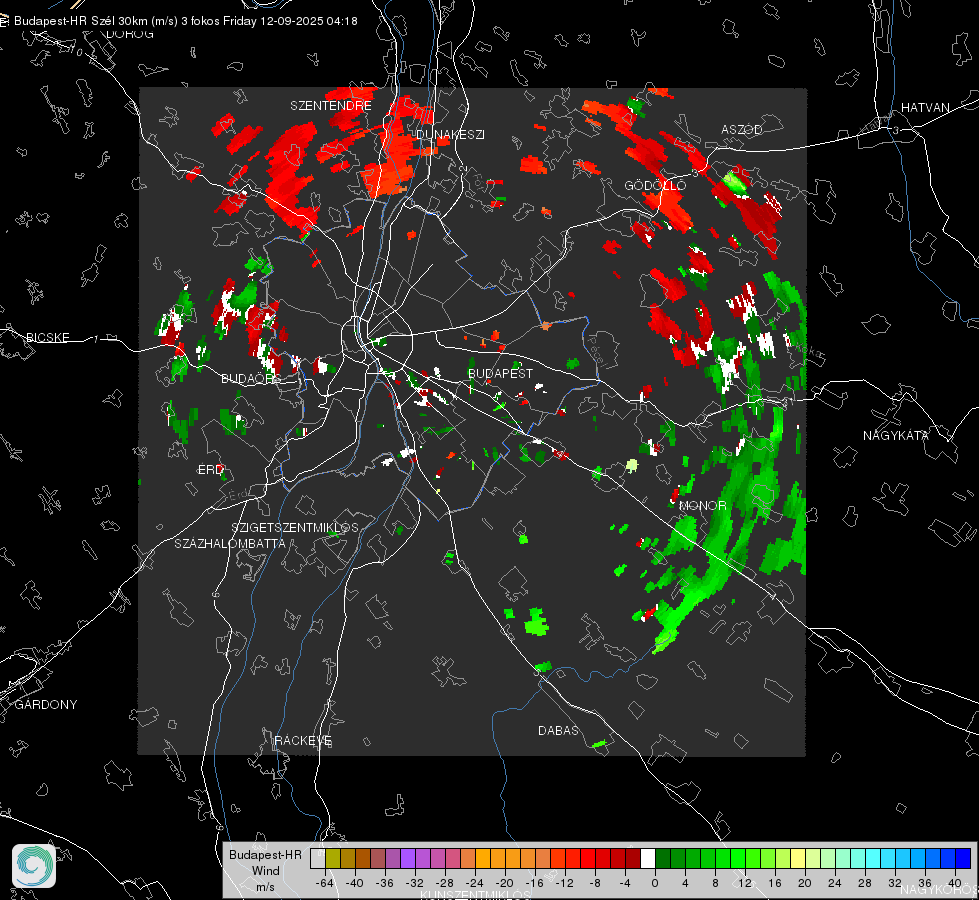Click the ASZÓD town label

click(742, 129)
